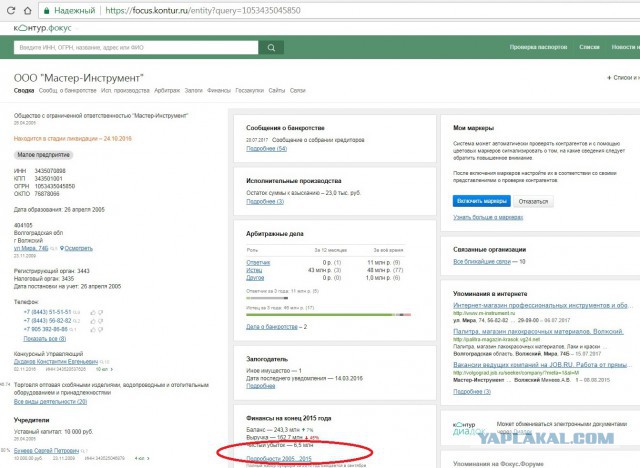
Task: Click the search icon next to ул Мира, 74Б
Action: 53,248
